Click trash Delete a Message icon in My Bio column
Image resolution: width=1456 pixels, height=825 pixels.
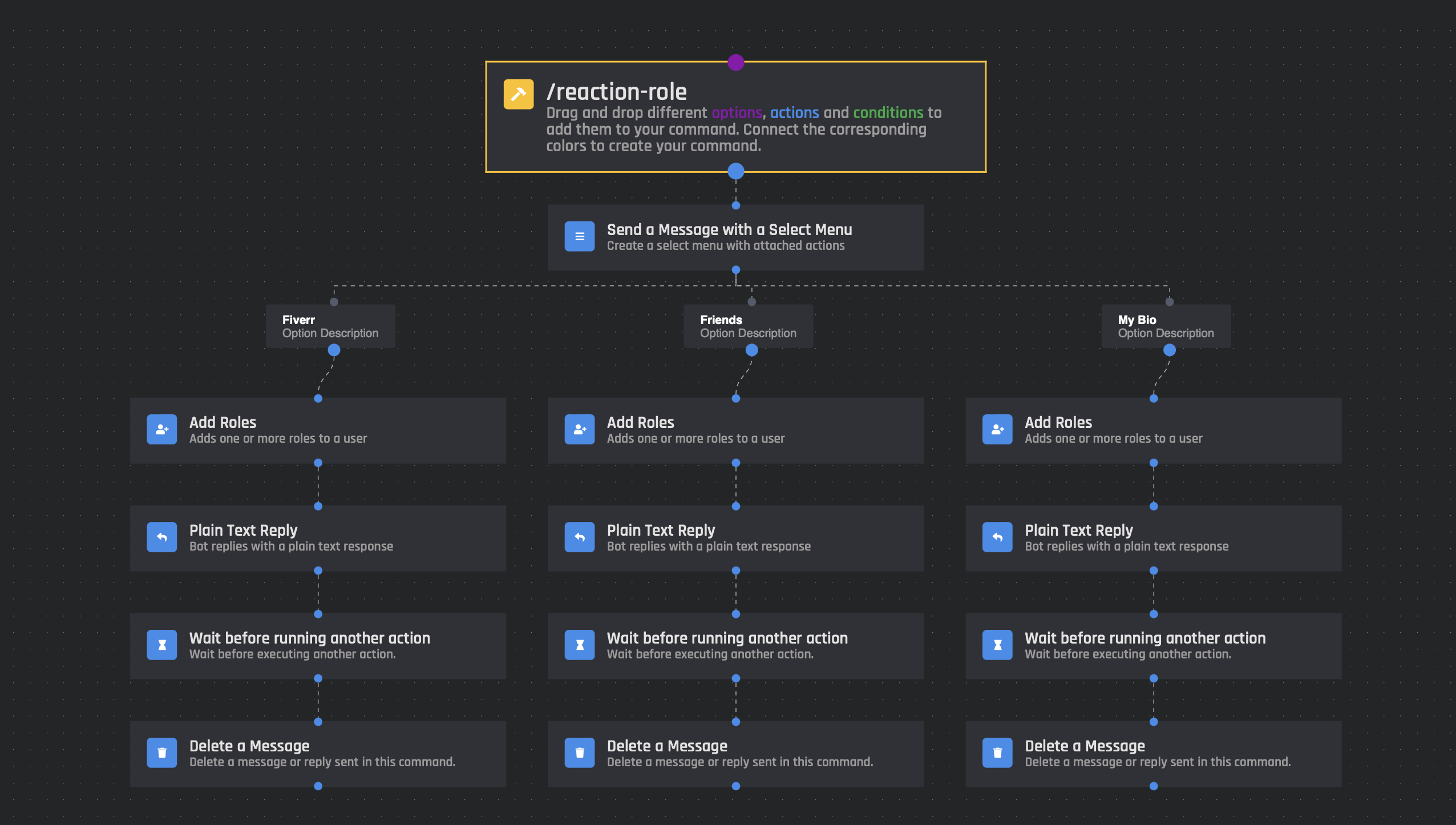[997, 753]
